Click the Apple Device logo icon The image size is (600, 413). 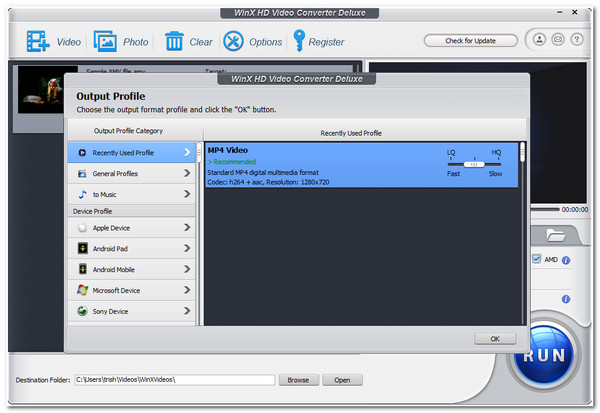click(82, 228)
